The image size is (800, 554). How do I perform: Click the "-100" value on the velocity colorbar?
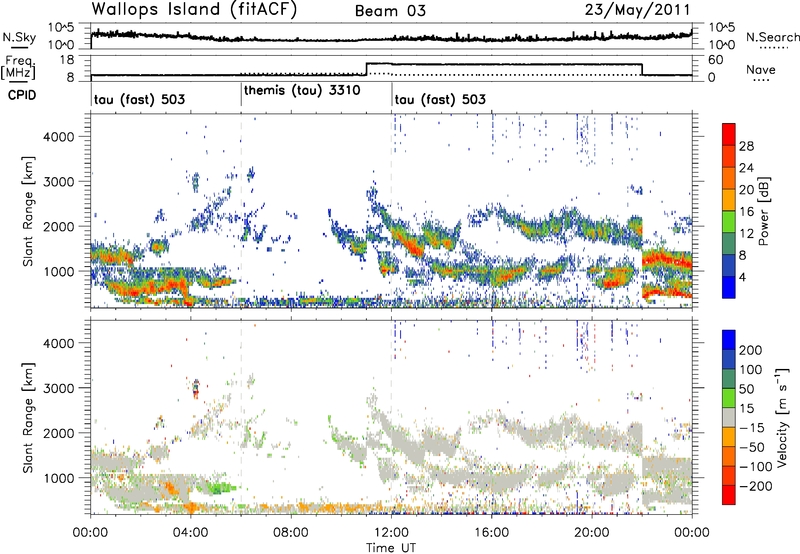pos(756,467)
